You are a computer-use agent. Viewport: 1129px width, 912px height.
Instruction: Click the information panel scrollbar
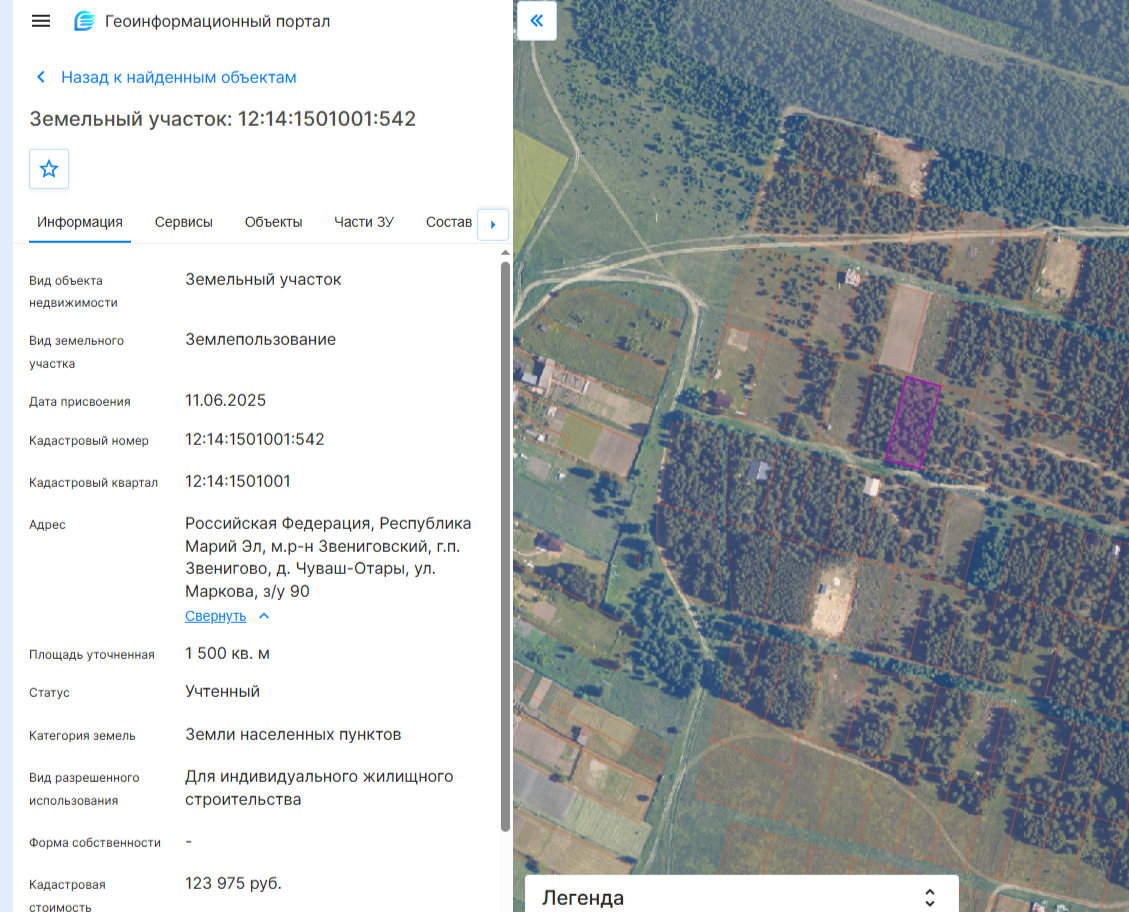coord(505,547)
